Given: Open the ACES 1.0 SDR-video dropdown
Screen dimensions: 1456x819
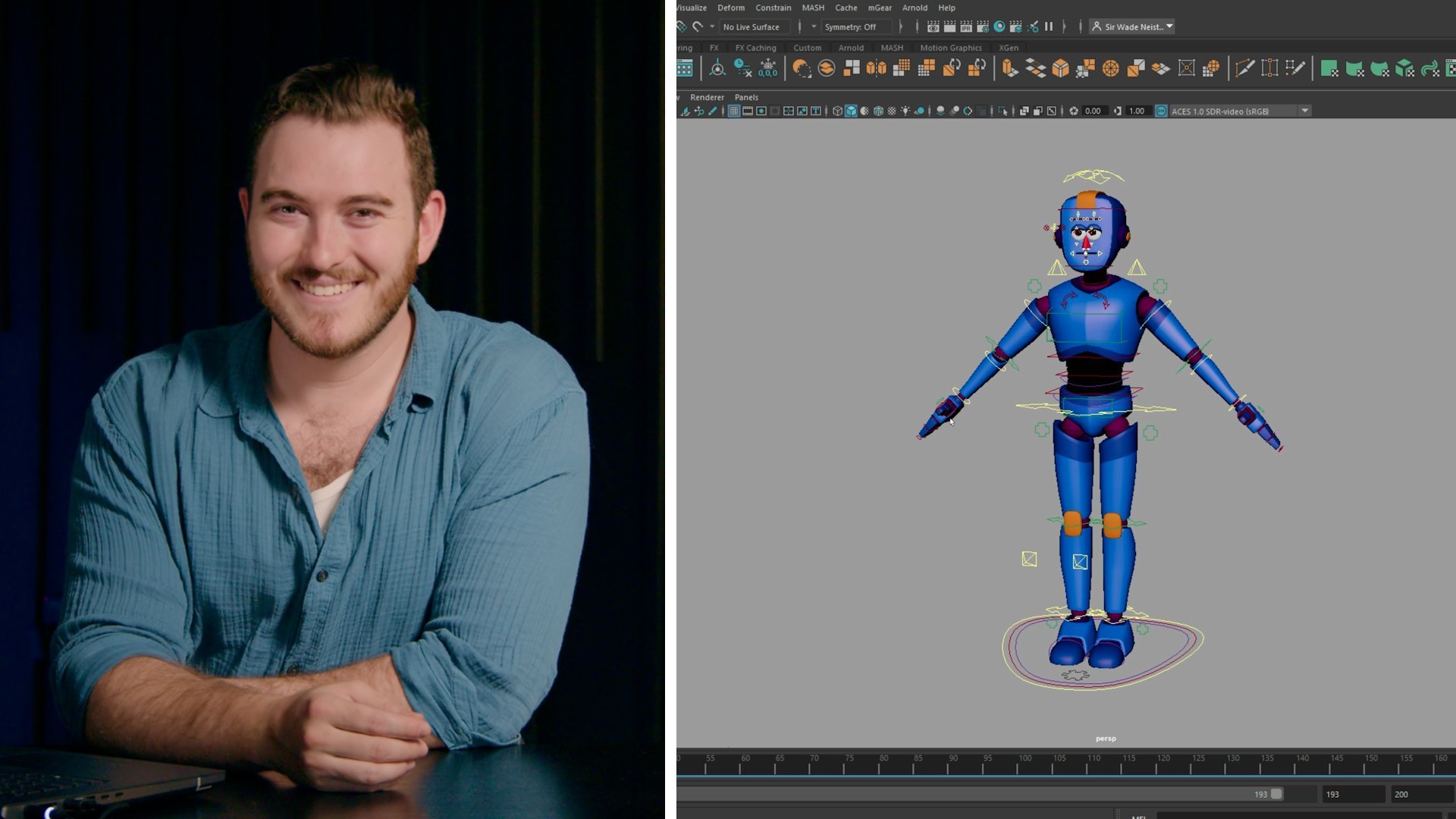Looking at the screenshot, I should (x=1304, y=111).
